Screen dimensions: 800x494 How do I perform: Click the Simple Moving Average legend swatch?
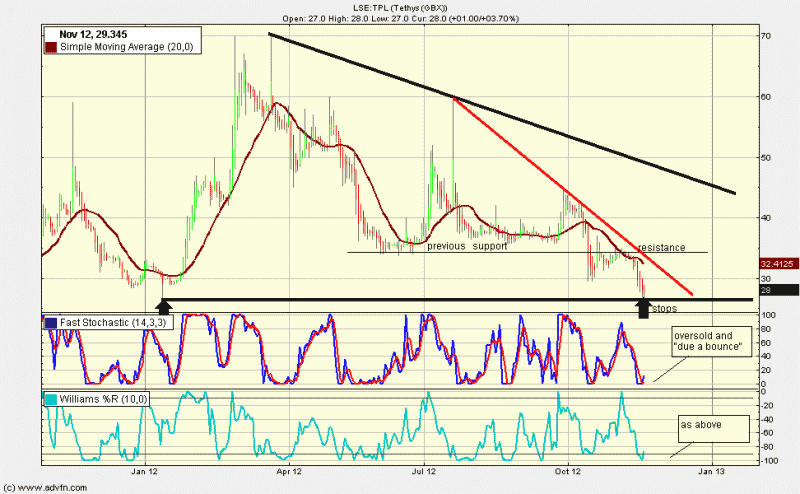(49, 46)
